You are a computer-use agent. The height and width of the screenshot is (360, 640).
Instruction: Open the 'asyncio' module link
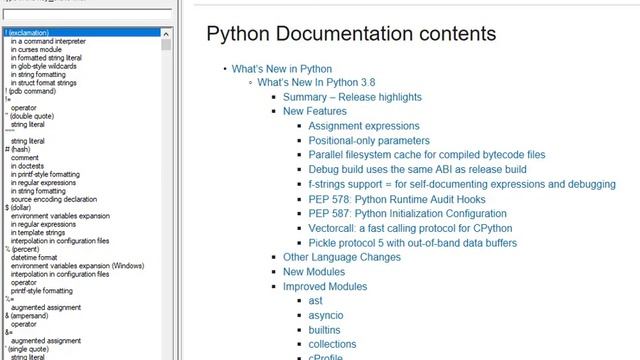coord(326,316)
